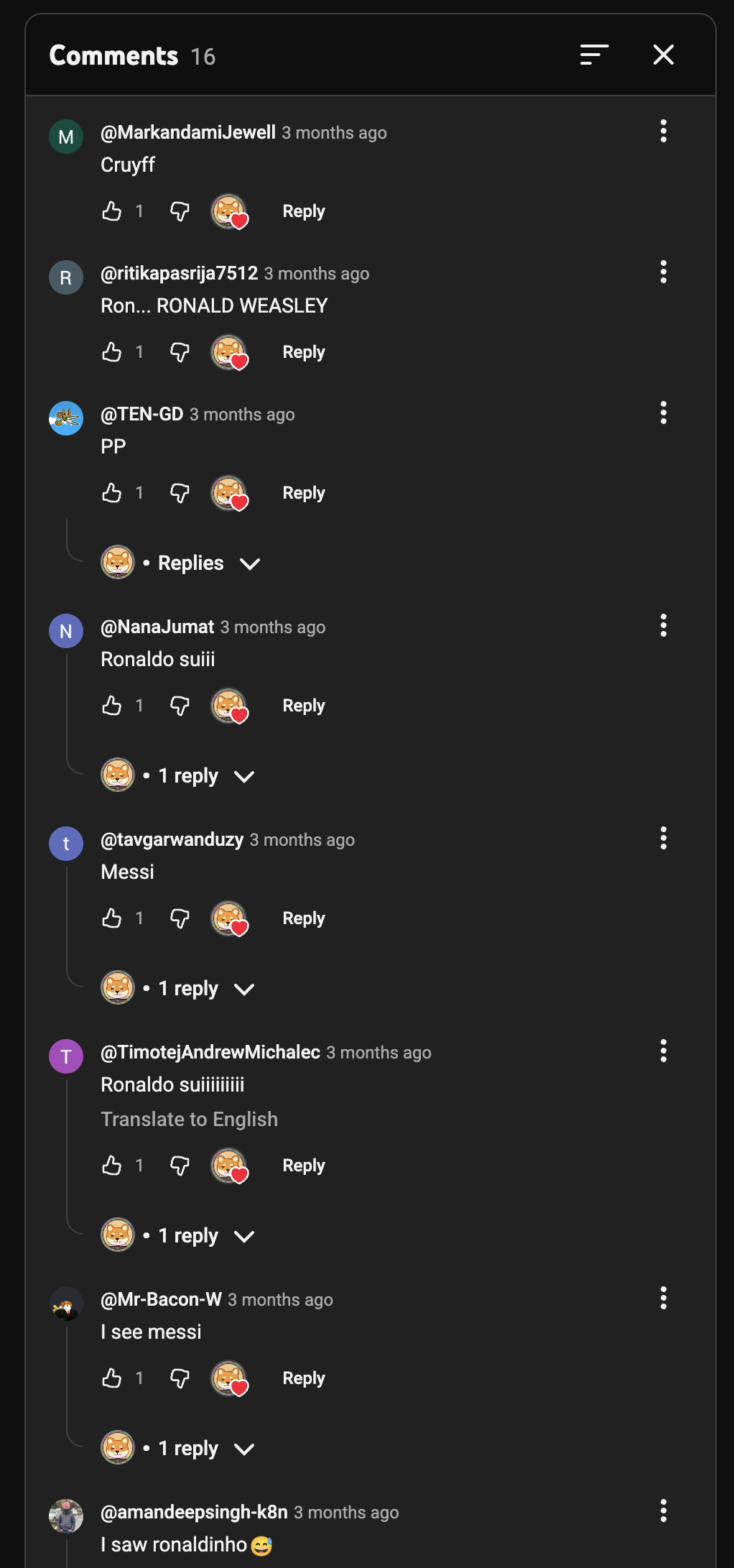Image resolution: width=734 pixels, height=1568 pixels.
Task: Dislike the Ron... RONALD WEASLEY comment
Action: (180, 352)
